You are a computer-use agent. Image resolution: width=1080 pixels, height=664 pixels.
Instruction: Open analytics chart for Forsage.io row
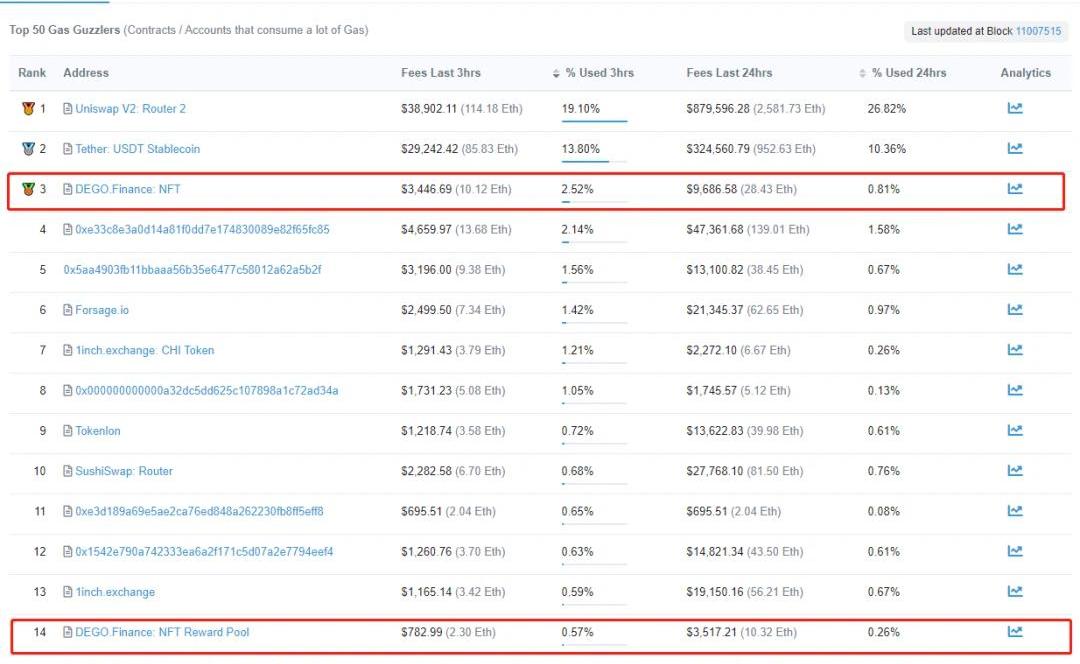pyautogui.click(x=1014, y=309)
